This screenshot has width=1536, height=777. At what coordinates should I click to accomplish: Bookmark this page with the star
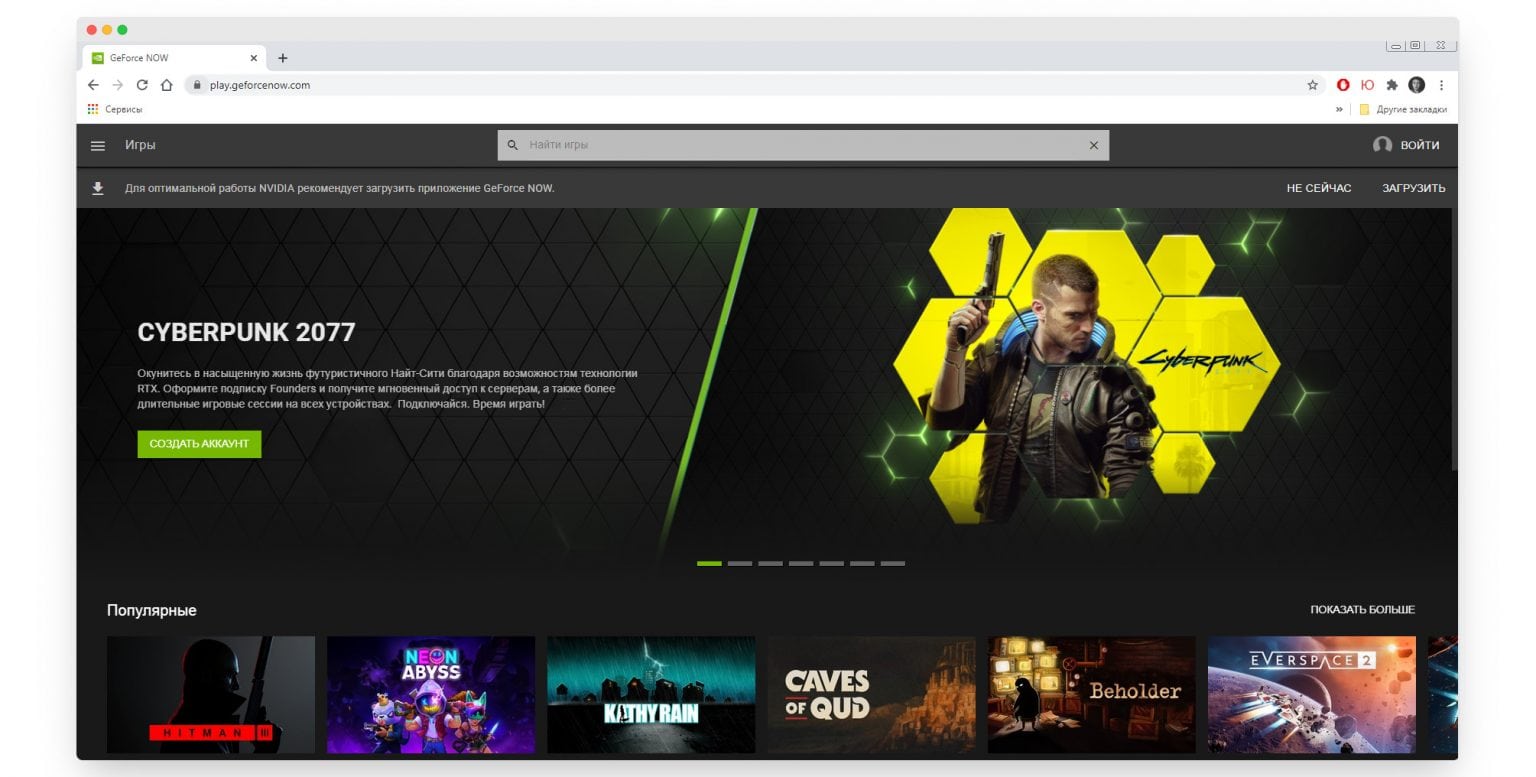[1312, 85]
